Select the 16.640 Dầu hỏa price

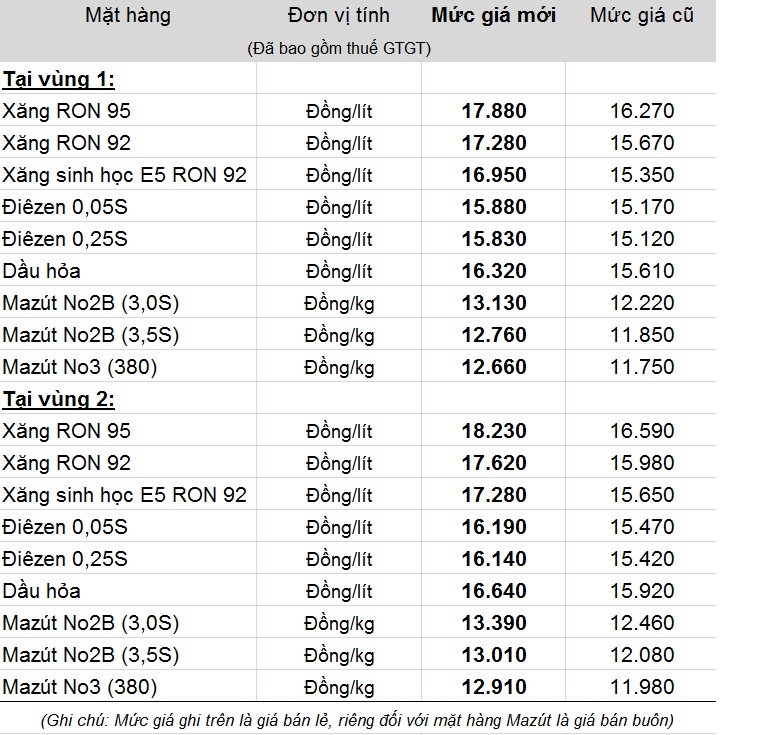coord(494,591)
